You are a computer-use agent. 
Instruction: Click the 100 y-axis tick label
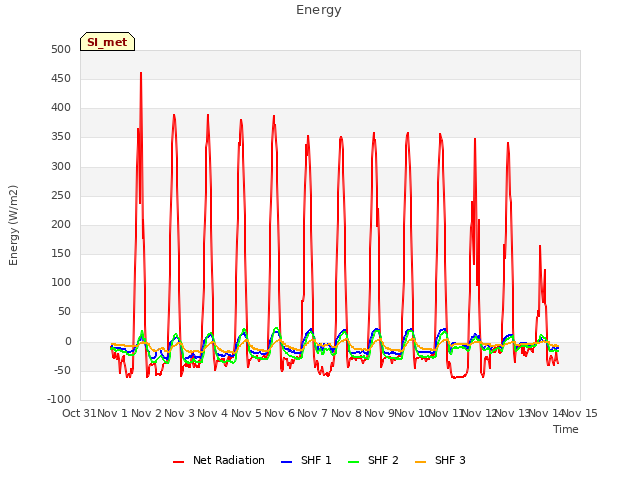(x=61, y=282)
